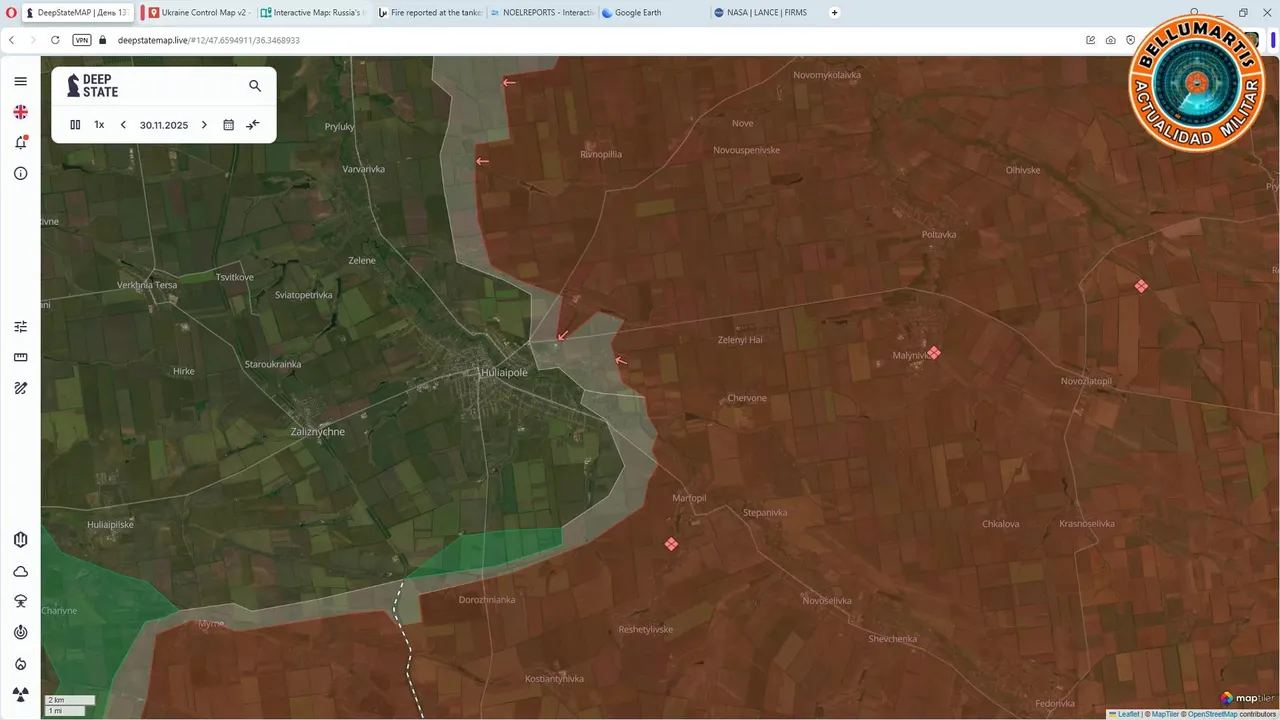Viewport: 1280px width, 720px height.
Task: Open map settings sliders icon
Action: click(x=20, y=326)
